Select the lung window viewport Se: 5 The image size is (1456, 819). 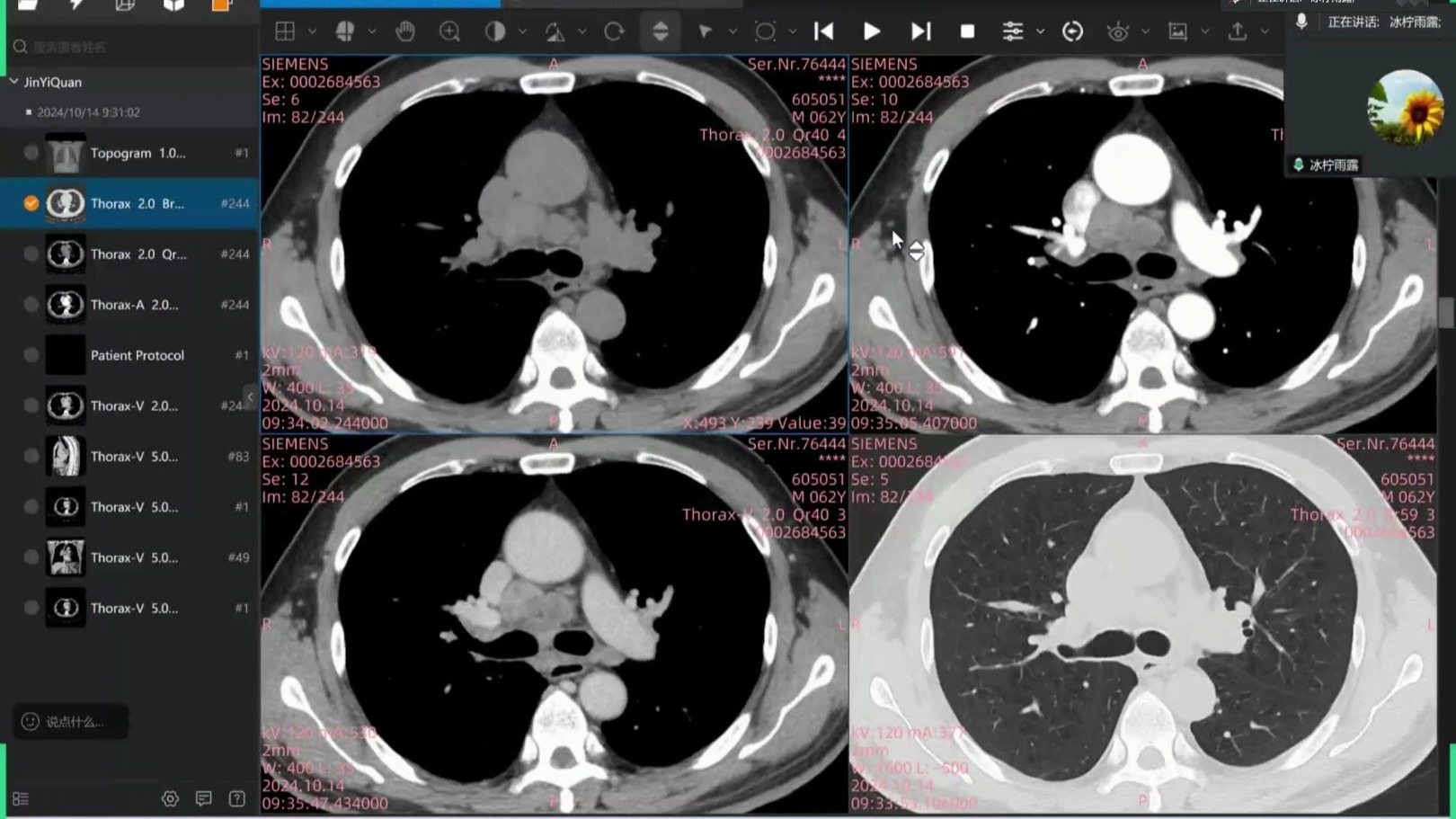(1142, 625)
